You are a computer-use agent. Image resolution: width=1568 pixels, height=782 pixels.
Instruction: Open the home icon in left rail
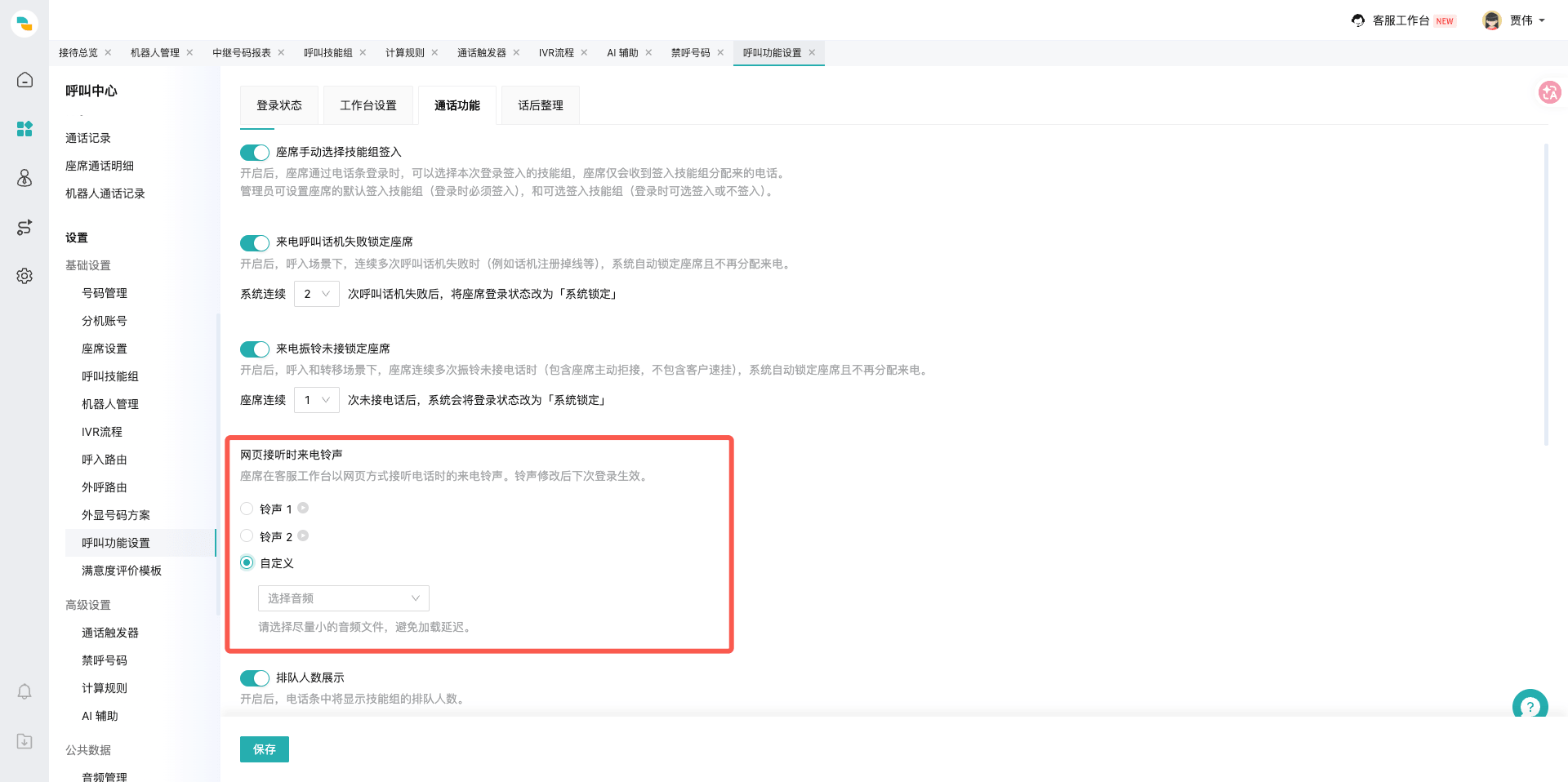click(x=24, y=80)
